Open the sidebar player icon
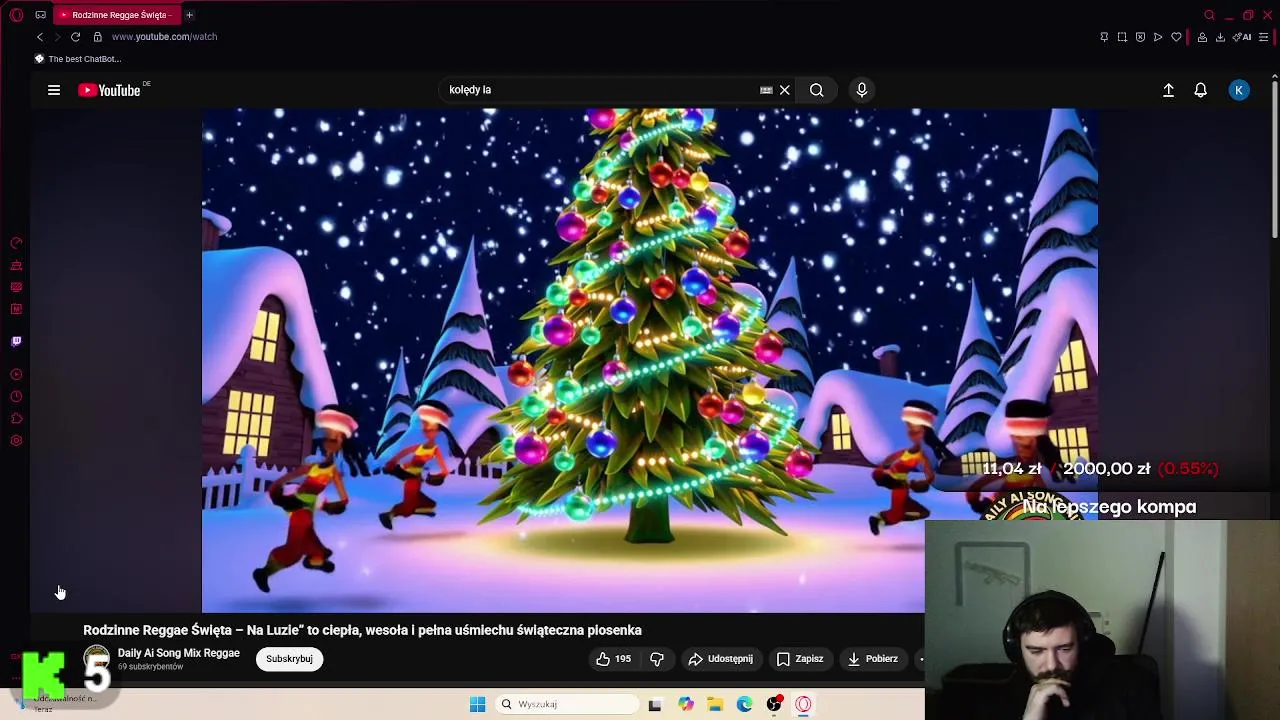1280x720 pixels. coord(16,375)
